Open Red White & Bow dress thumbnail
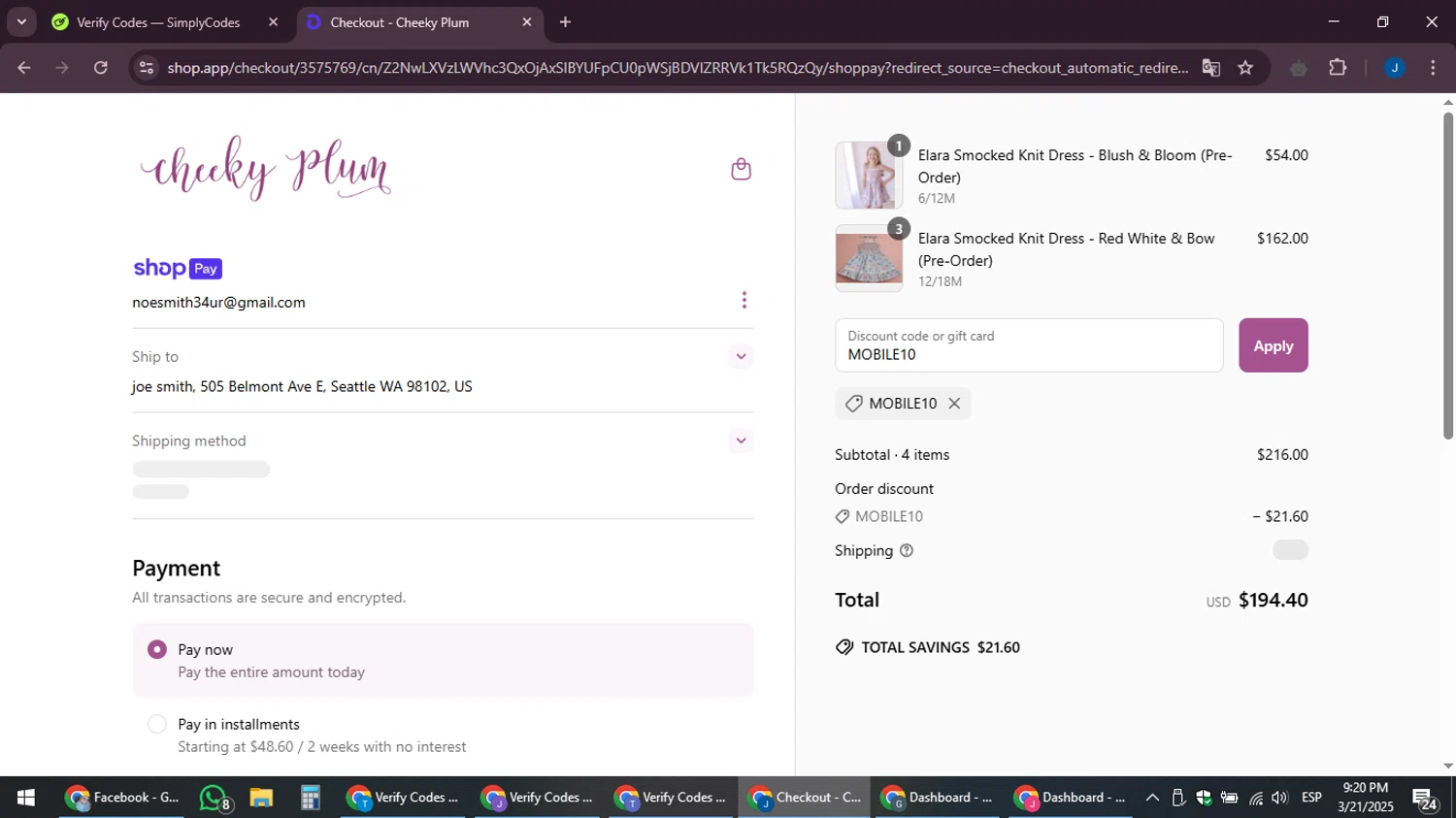This screenshot has height=818, width=1456. coord(869,258)
